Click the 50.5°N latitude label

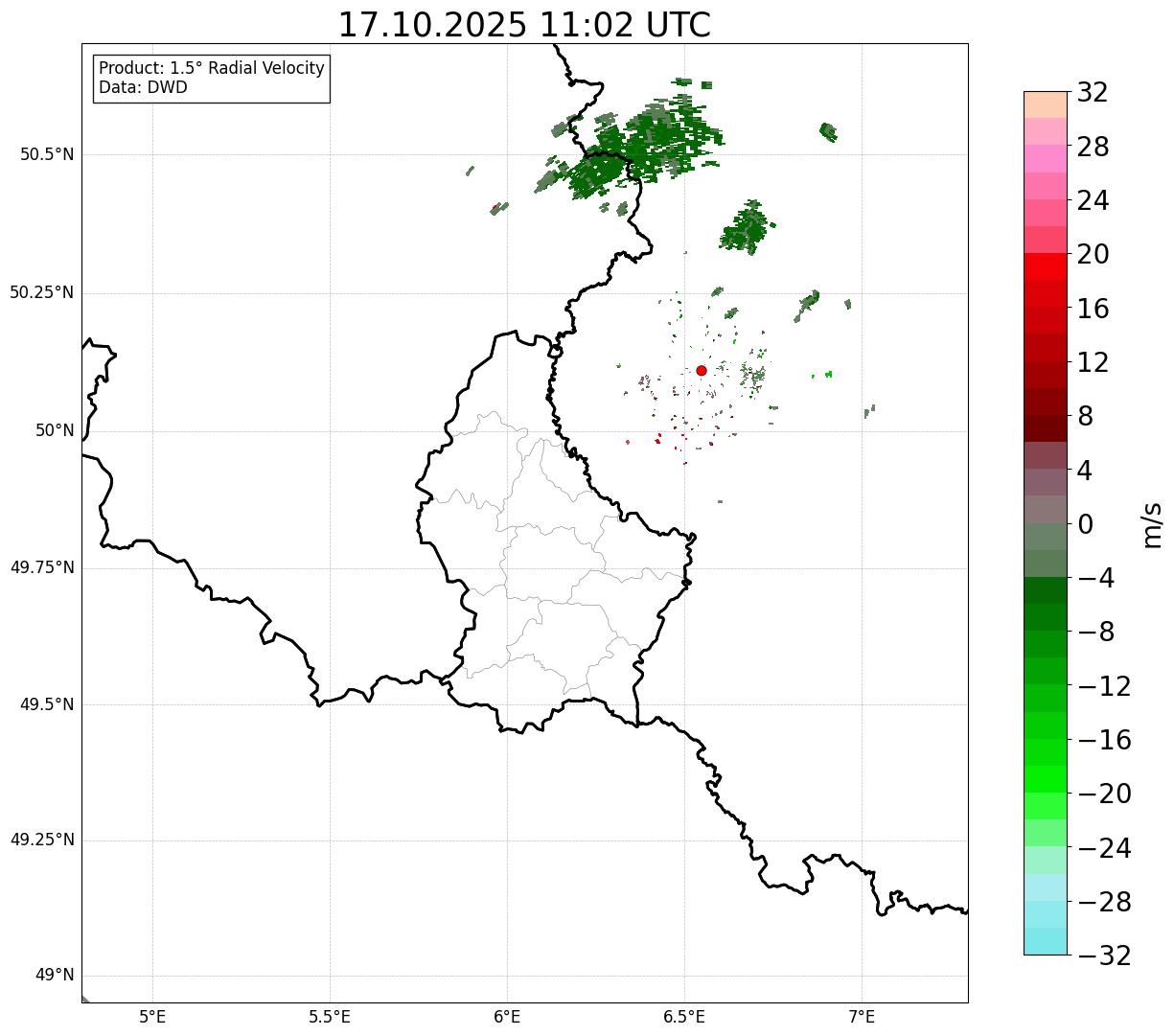click(x=48, y=154)
